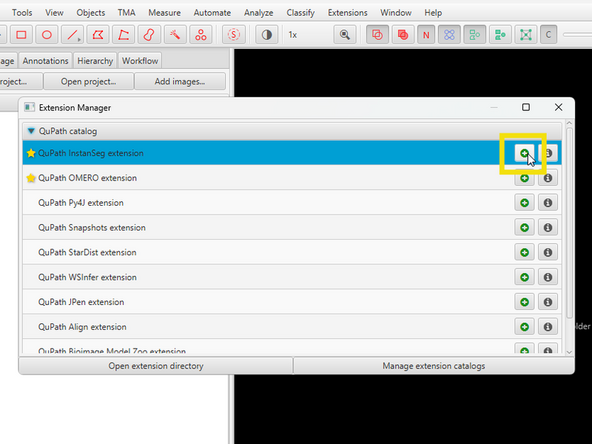Open Brightness and Contrast dialog
Screen dimensions: 592x444
[267, 35]
